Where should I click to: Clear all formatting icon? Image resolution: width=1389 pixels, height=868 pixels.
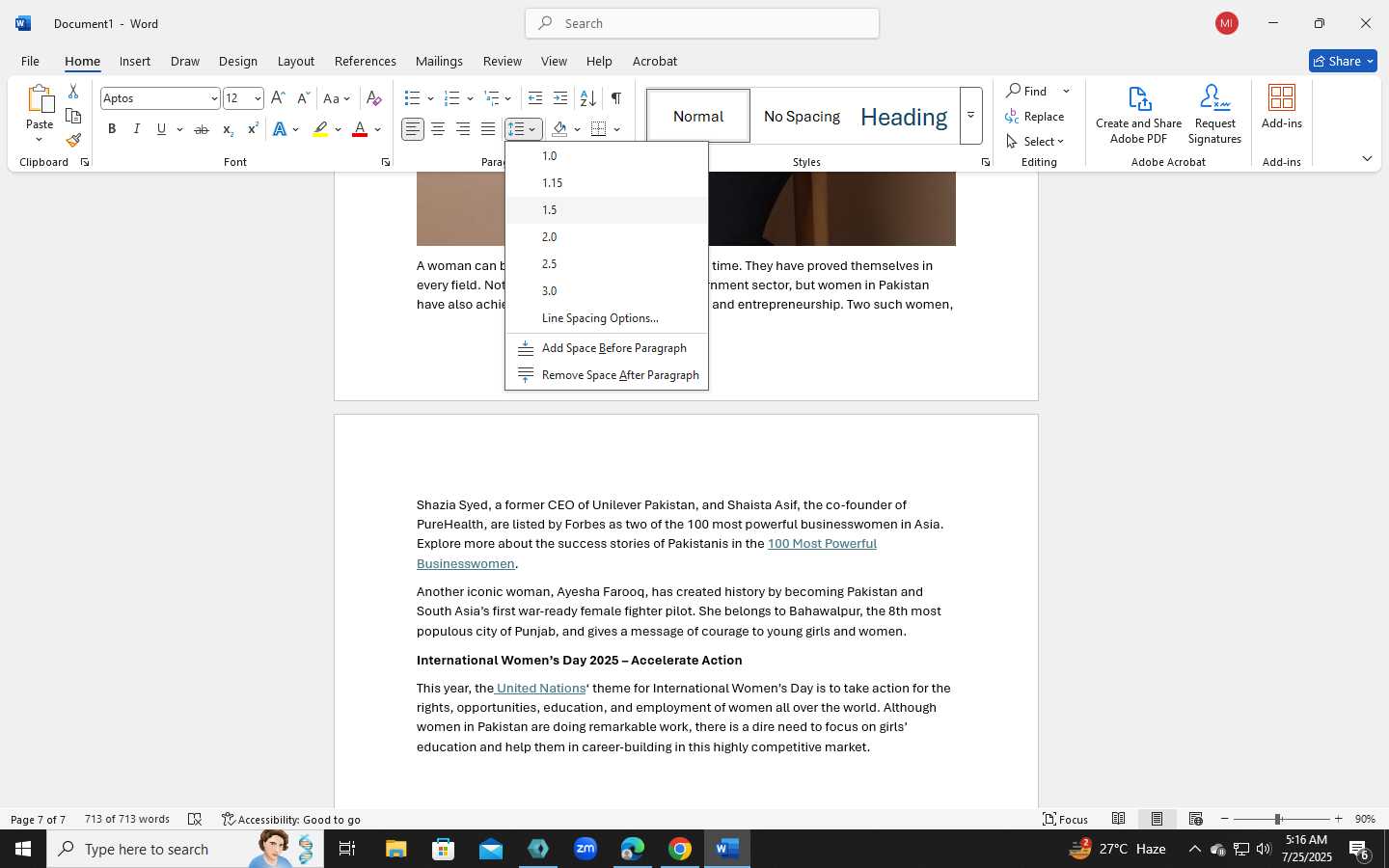(x=374, y=98)
